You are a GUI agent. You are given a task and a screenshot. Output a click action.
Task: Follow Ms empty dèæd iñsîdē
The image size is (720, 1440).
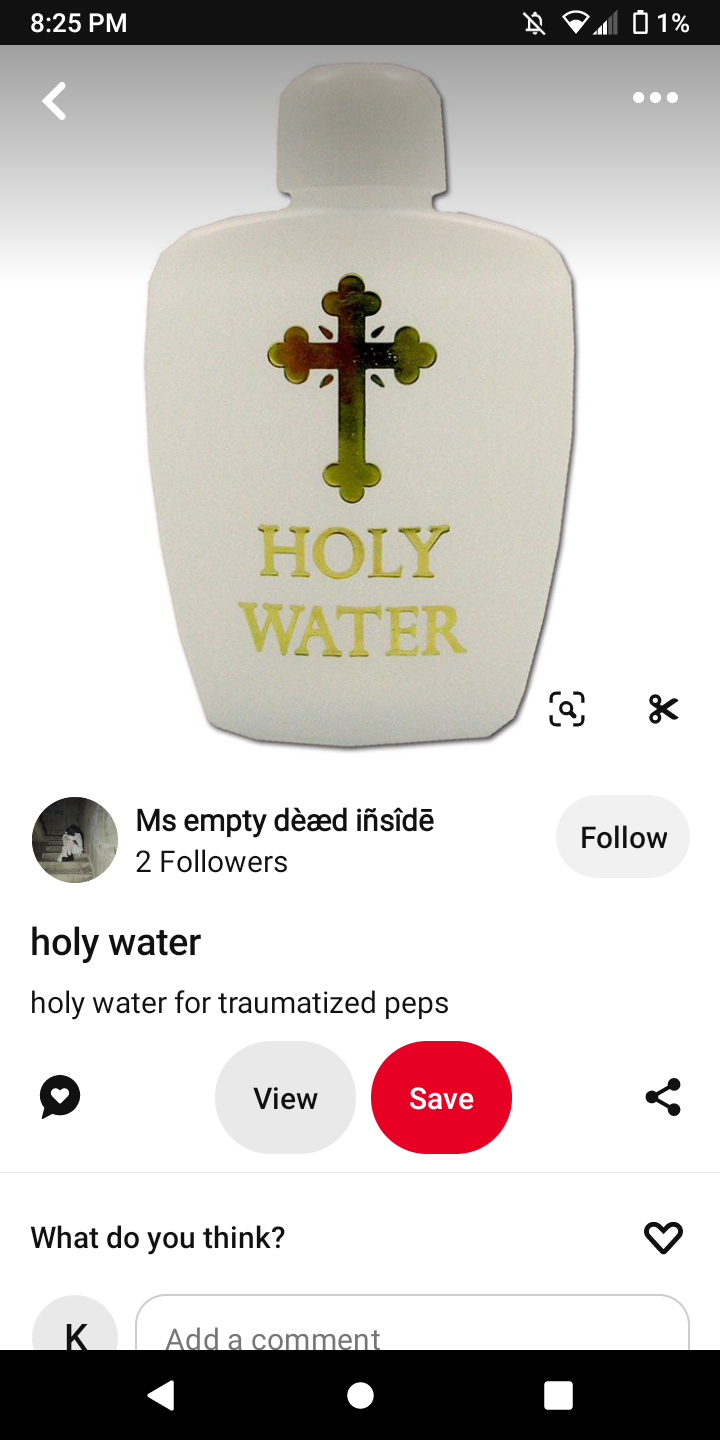(623, 837)
